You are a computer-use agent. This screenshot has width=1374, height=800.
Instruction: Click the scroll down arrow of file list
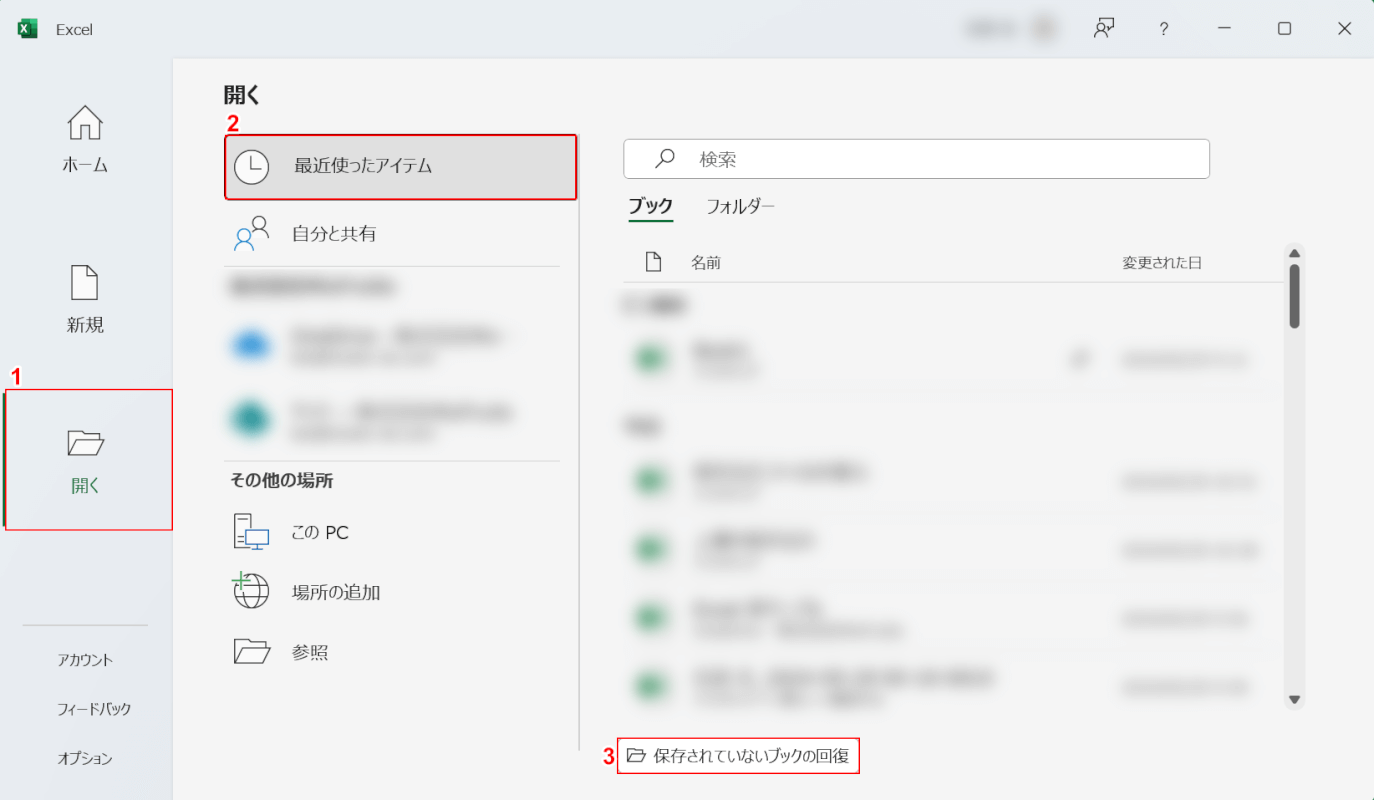click(1294, 700)
